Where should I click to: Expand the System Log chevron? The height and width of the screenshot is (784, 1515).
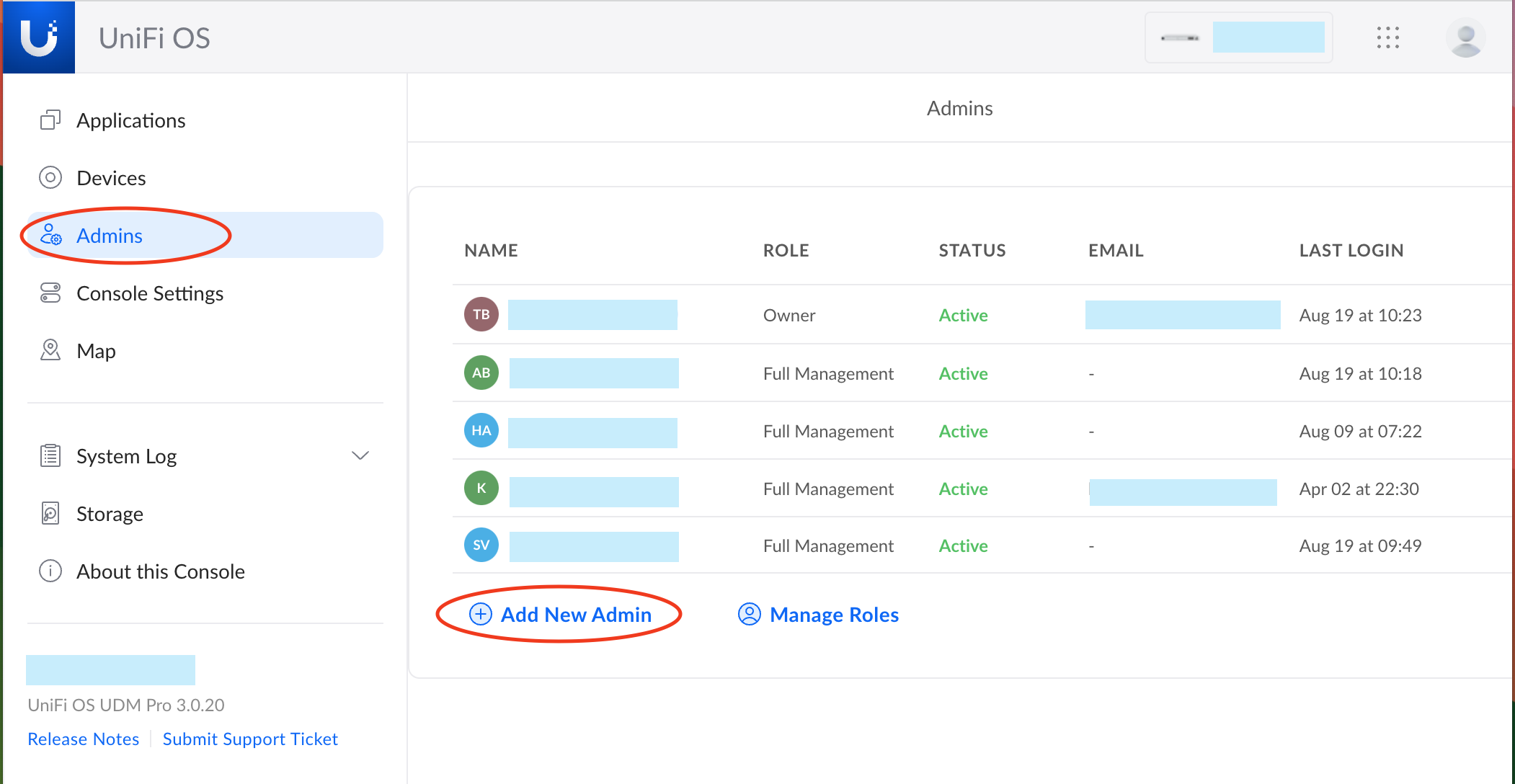(x=360, y=455)
